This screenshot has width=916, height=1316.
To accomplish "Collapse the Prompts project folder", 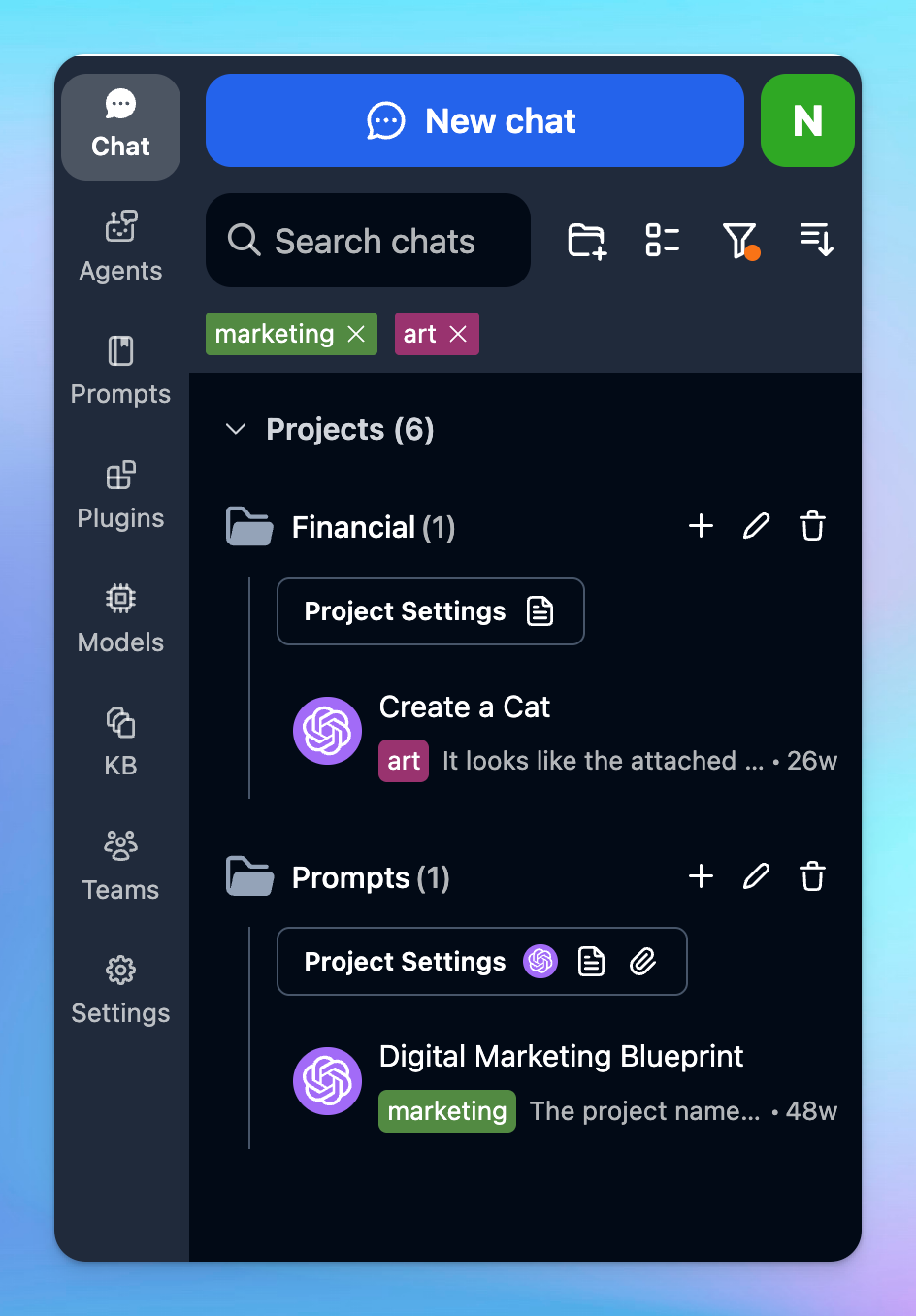I will pos(249,877).
